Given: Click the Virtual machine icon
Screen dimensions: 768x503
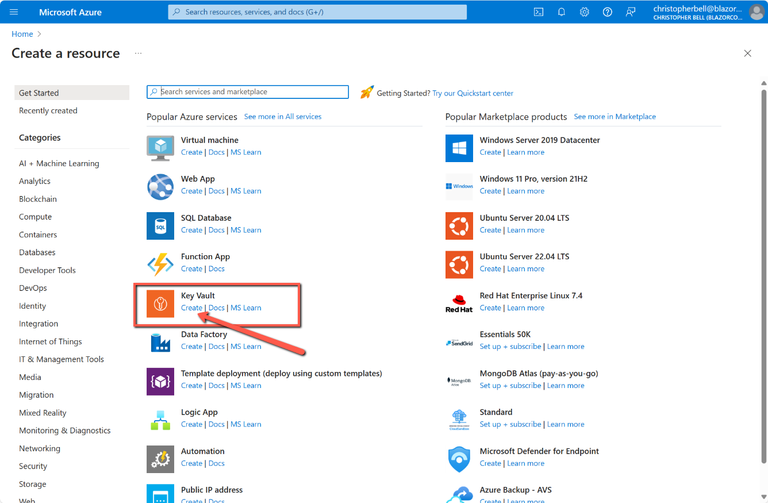Looking at the screenshot, I should coord(161,147).
